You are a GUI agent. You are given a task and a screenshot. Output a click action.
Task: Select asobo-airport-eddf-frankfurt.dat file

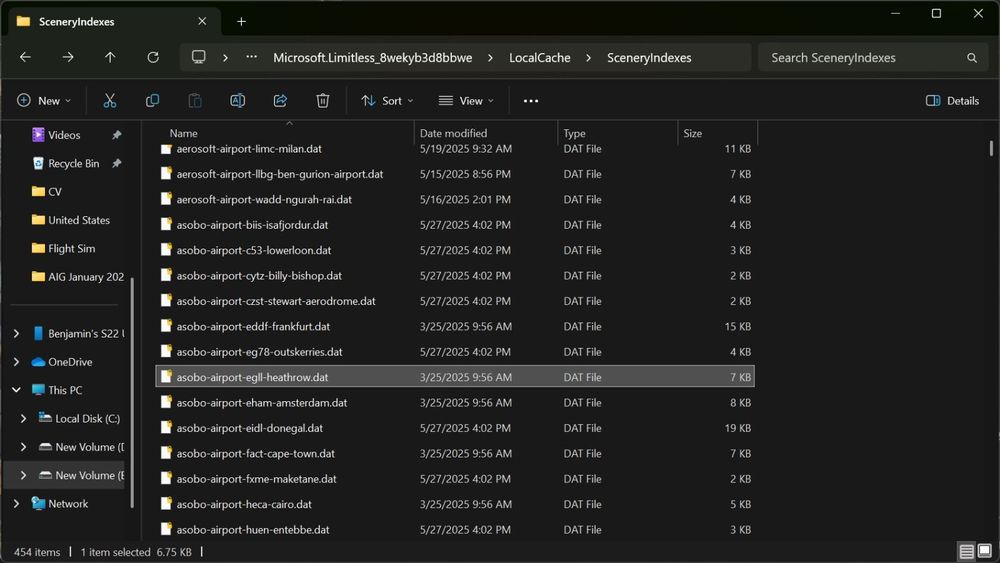[x=253, y=326]
